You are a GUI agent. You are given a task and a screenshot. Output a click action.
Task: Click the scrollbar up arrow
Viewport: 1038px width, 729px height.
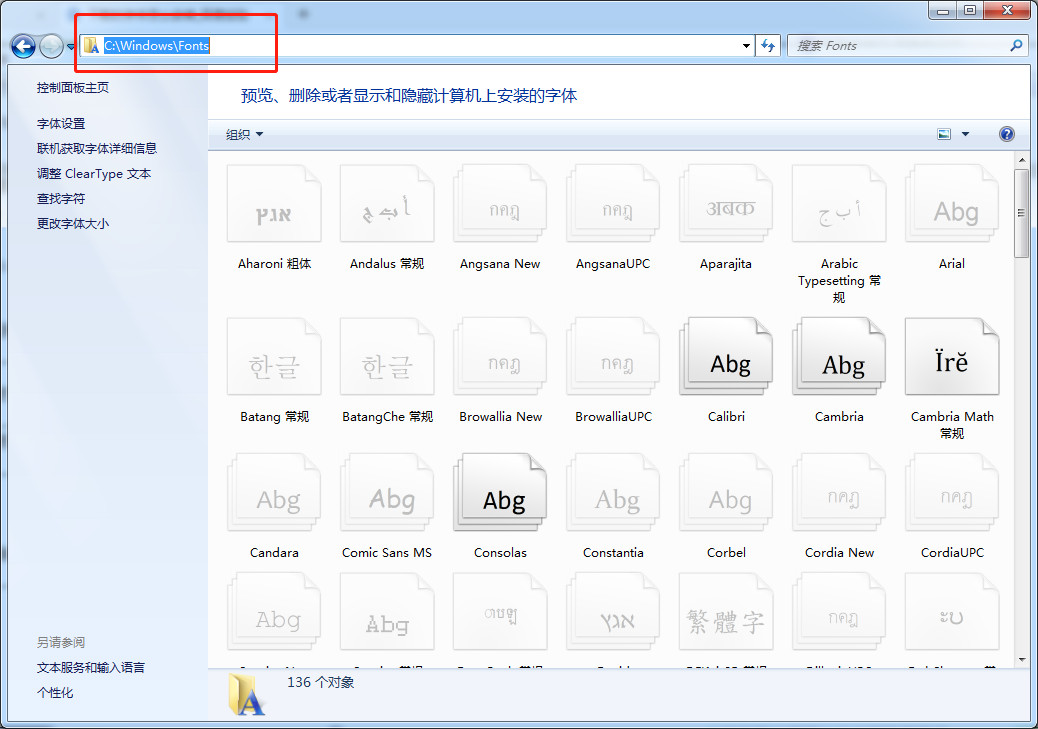1021,160
